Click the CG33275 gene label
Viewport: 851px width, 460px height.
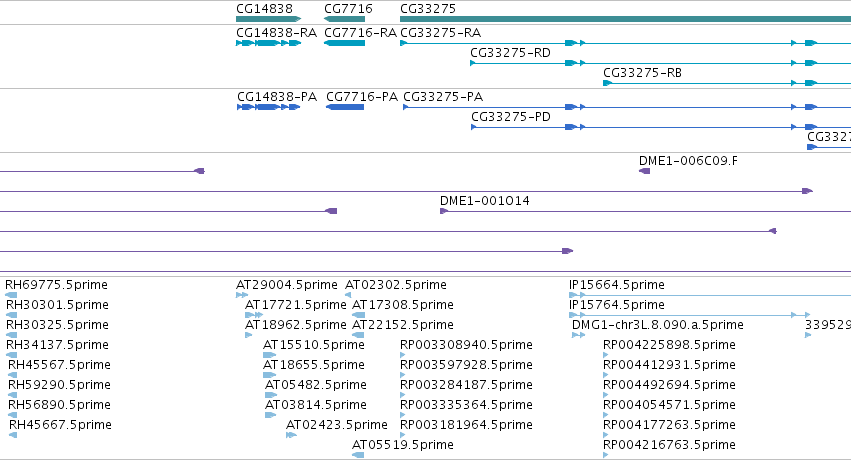pos(428,9)
